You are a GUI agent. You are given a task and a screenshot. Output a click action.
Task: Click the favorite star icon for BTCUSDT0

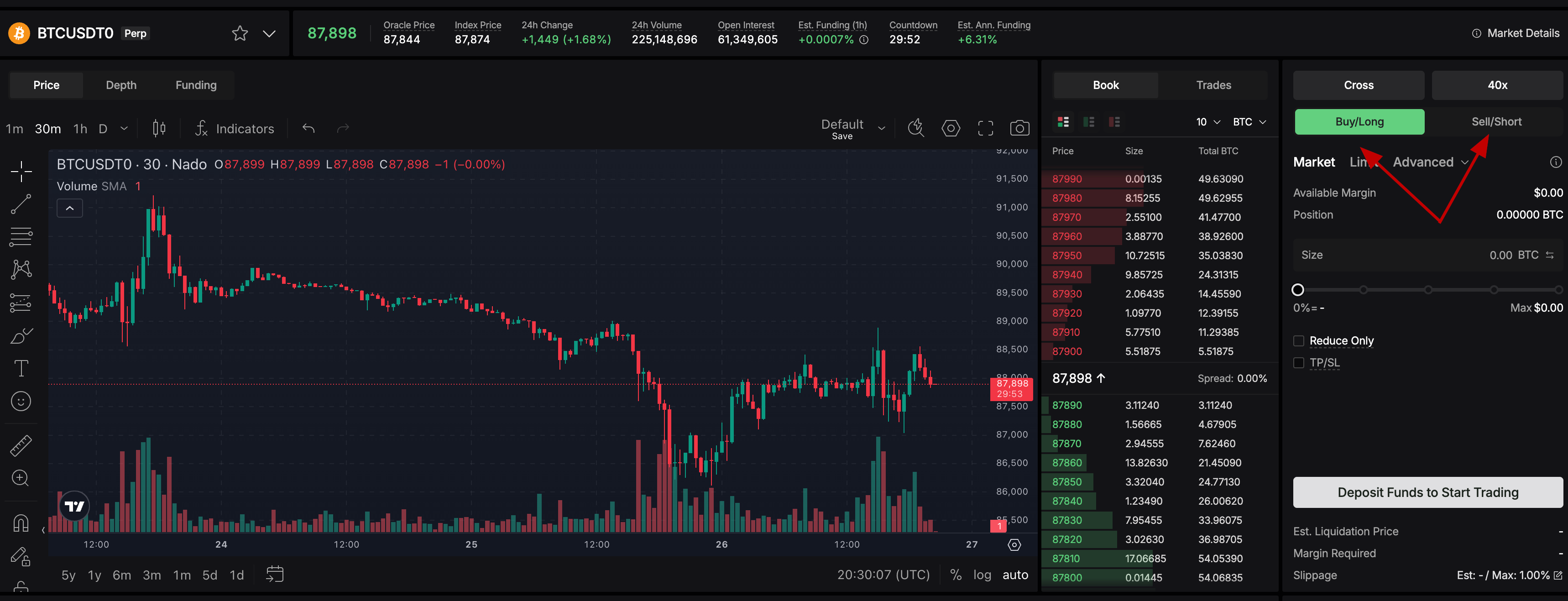point(240,33)
